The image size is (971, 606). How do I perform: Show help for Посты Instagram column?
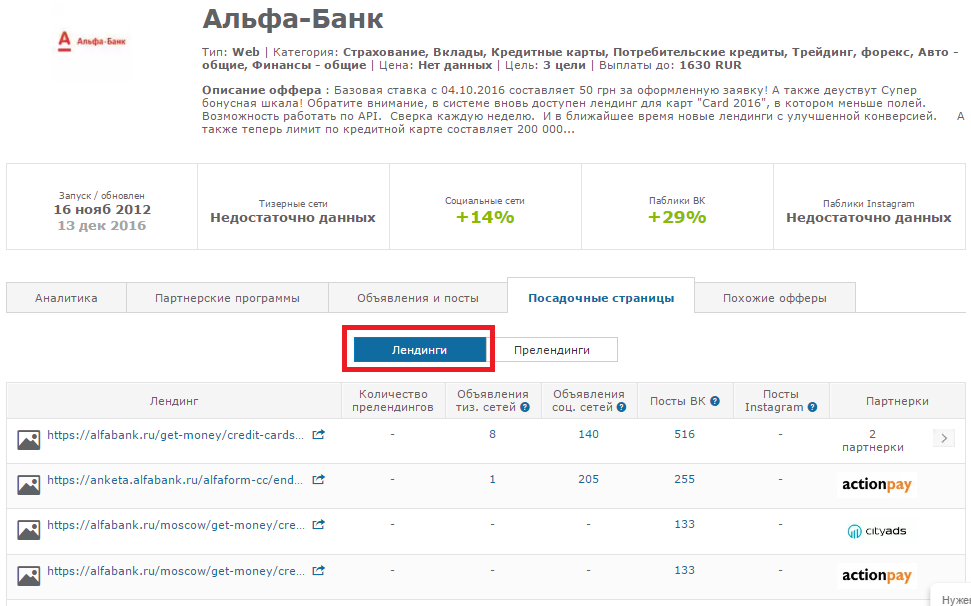812,407
